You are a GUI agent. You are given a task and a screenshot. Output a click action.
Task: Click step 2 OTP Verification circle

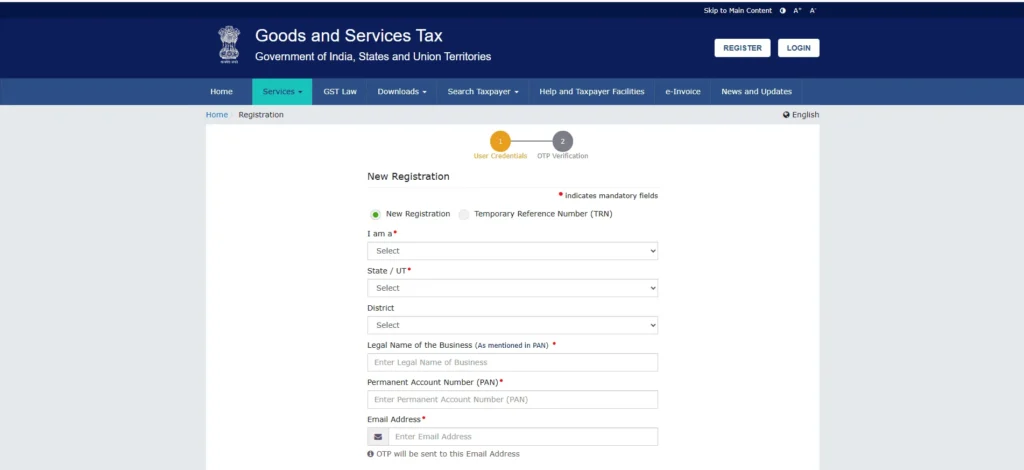pos(563,141)
